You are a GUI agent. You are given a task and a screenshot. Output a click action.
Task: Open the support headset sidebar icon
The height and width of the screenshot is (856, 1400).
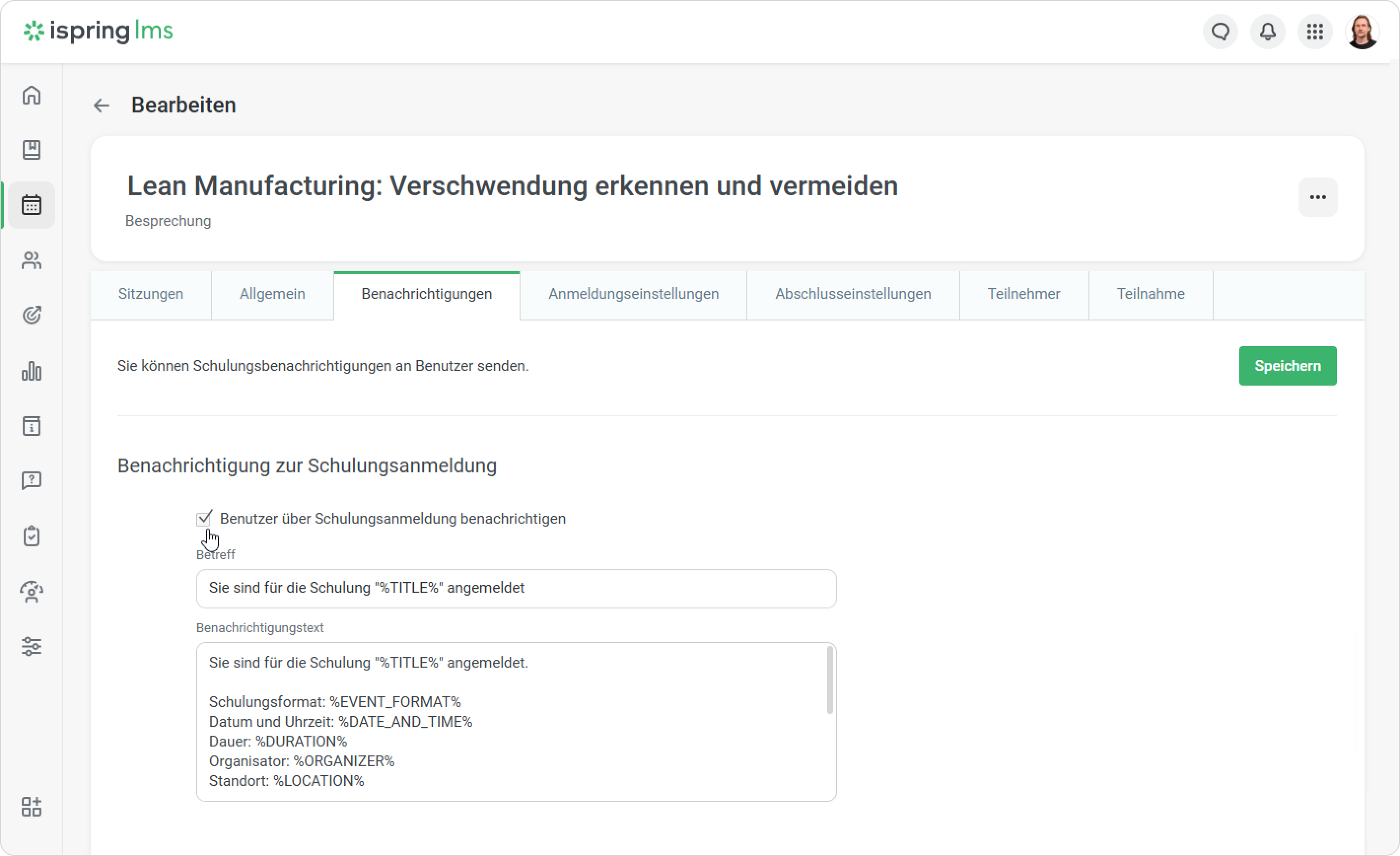tap(32, 591)
